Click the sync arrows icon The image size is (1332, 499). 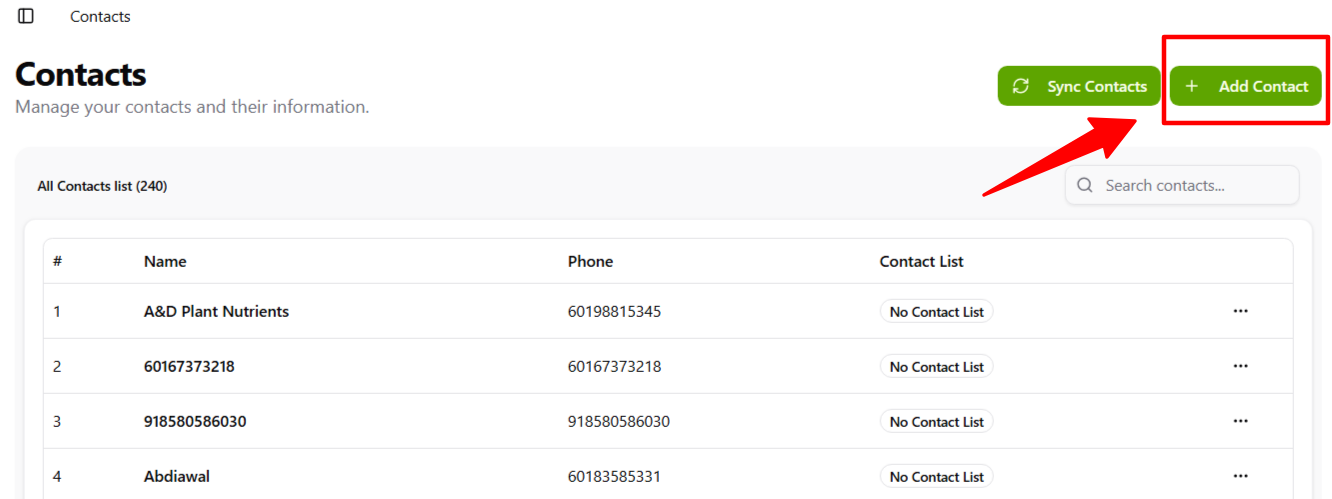1021,86
